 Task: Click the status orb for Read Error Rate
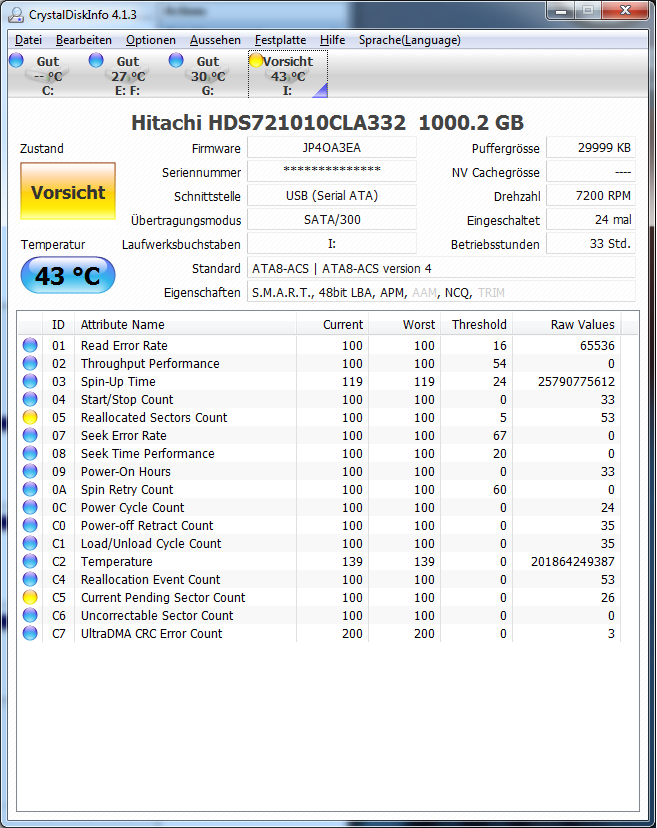pyautogui.click(x=30, y=345)
